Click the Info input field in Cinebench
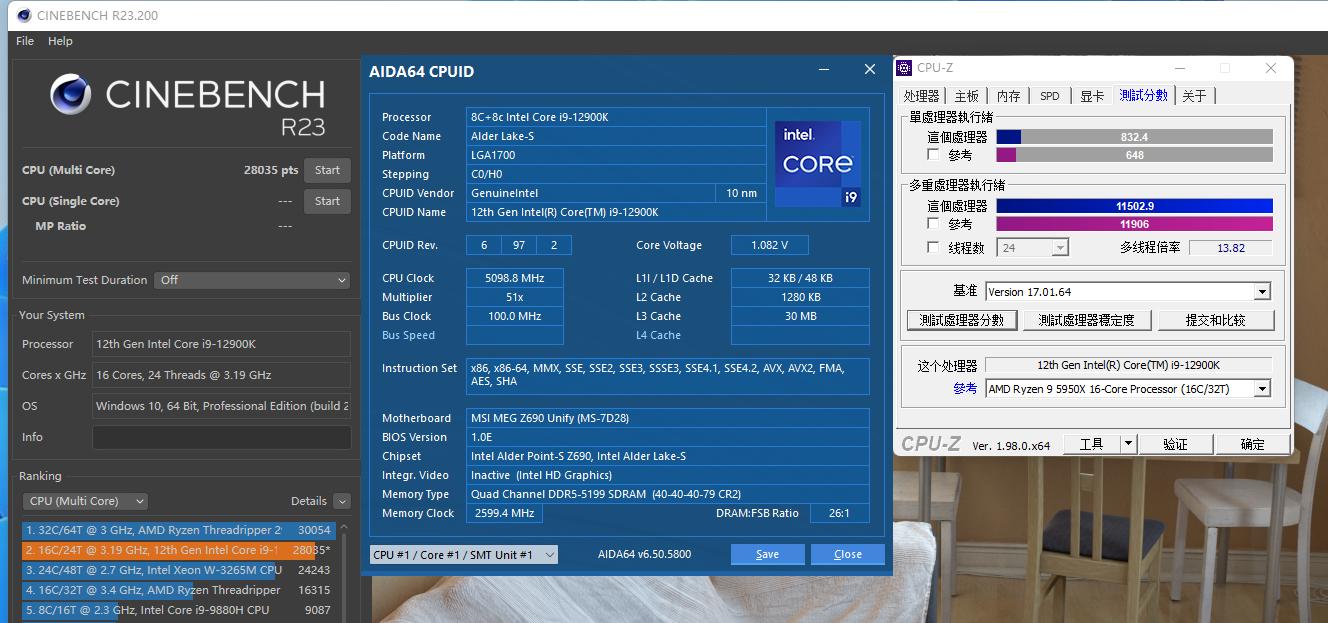This screenshot has width=1328, height=623. point(220,437)
